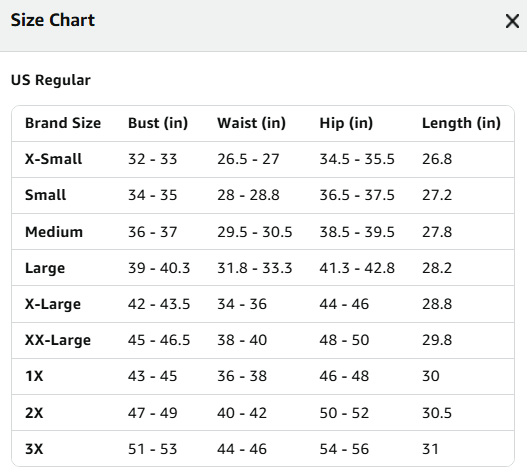Select the XX-Large row label

[x=58, y=341]
